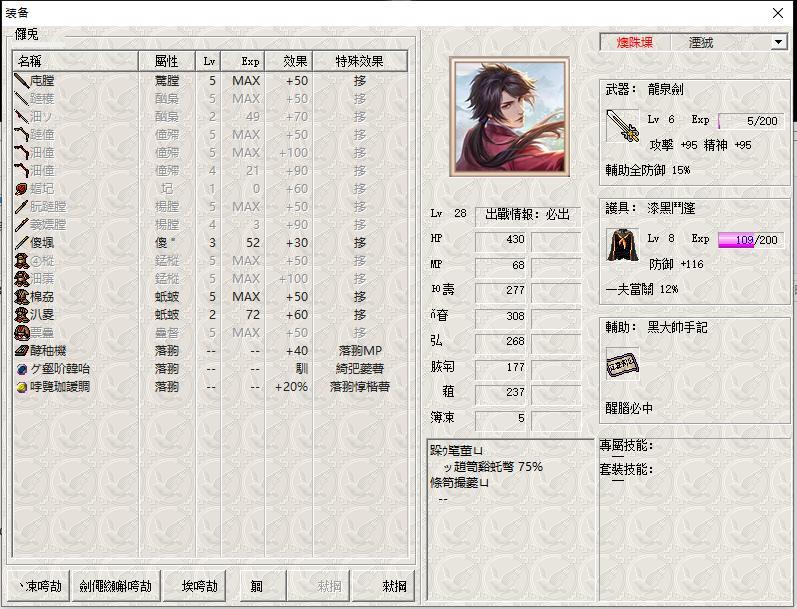Click the 特殊效果 column header
The width and height of the screenshot is (797, 609).
click(x=359, y=61)
